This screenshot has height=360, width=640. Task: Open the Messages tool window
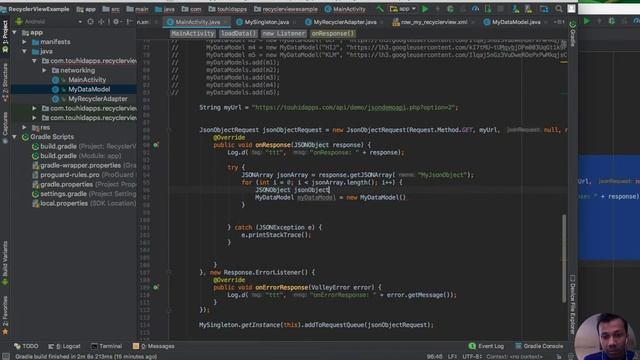153,346
